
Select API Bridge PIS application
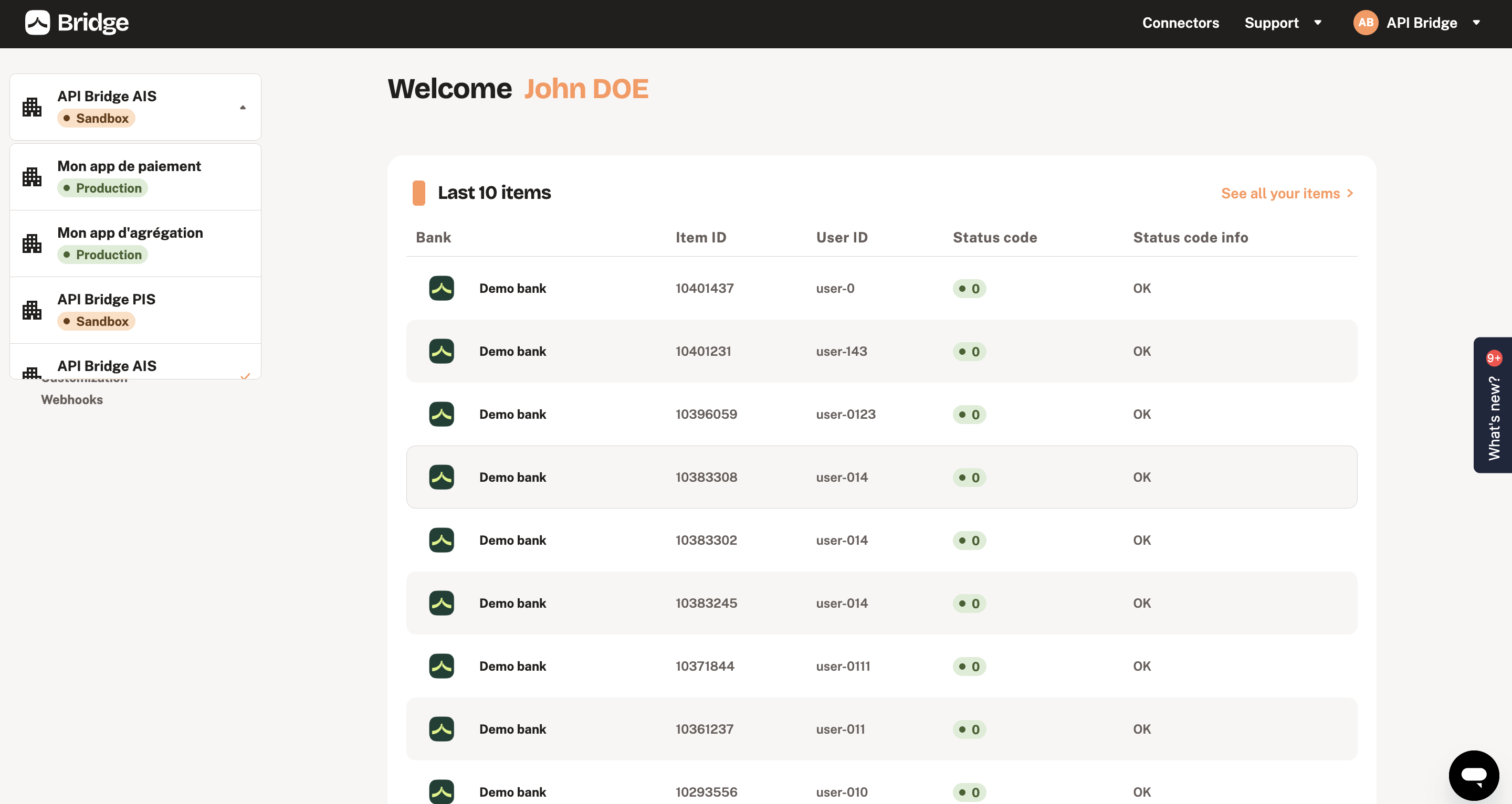pos(135,310)
